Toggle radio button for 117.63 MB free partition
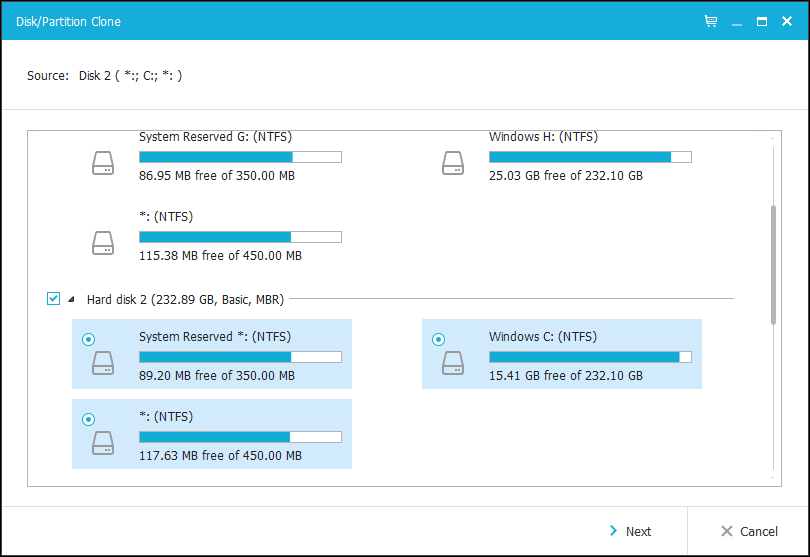This screenshot has height=557, width=810. (x=88, y=419)
